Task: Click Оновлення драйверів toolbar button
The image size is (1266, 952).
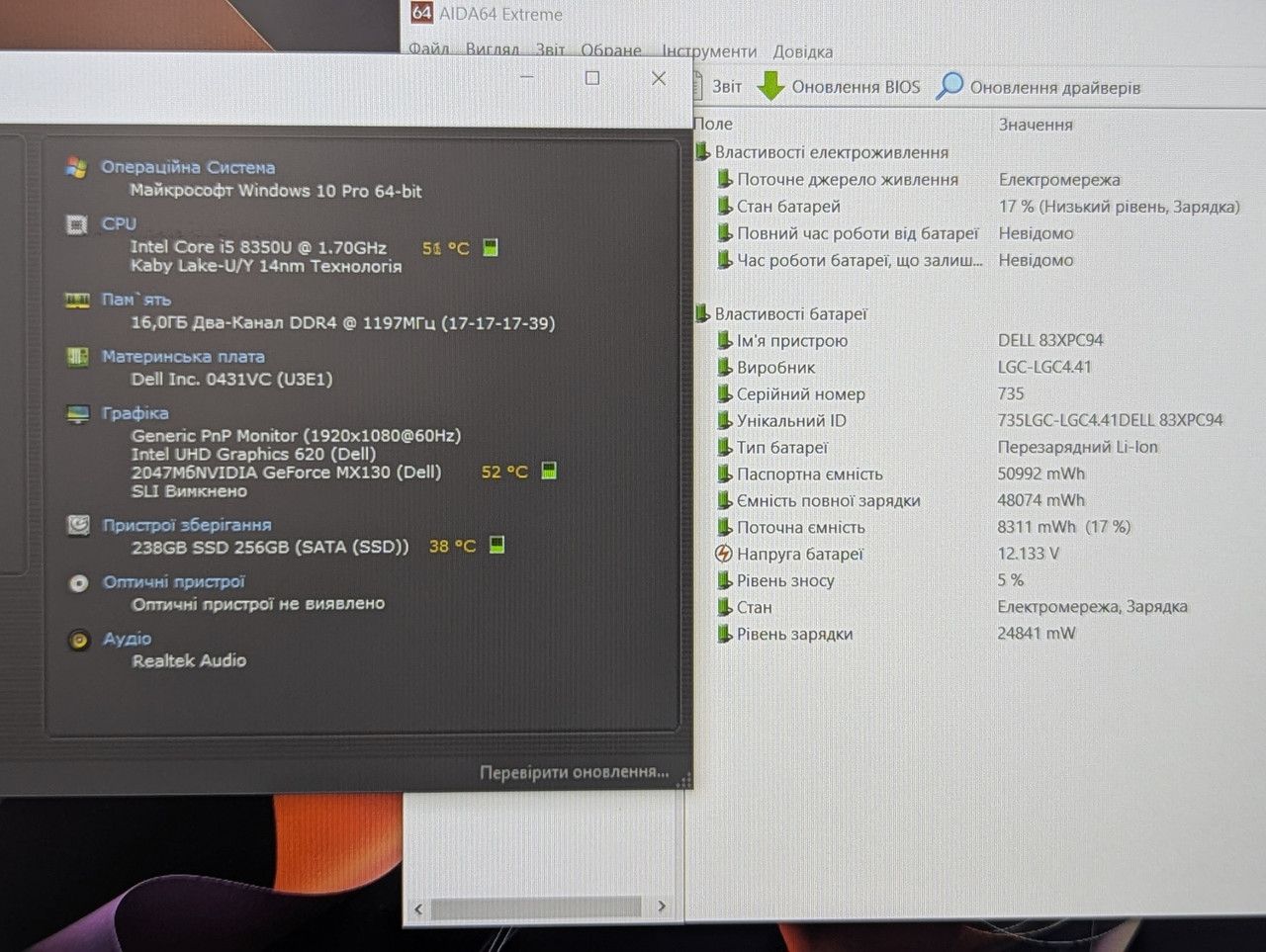Action: click(x=1055, y=88)
